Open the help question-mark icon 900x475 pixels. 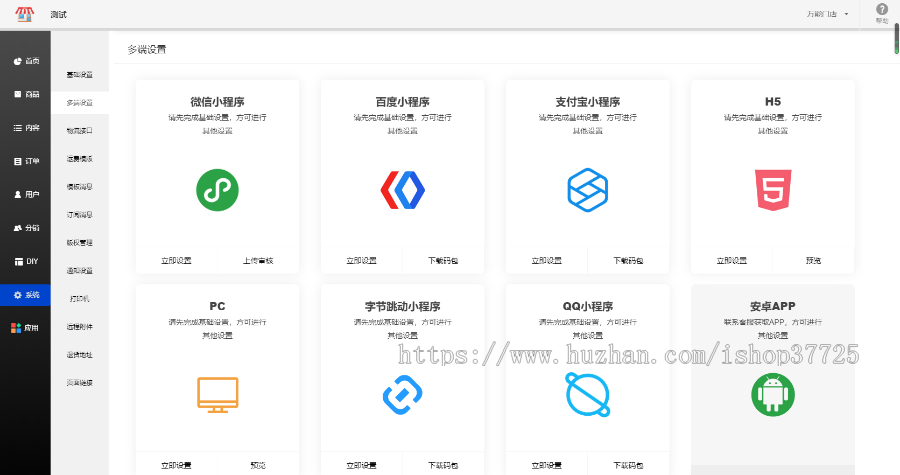(882, 10)
